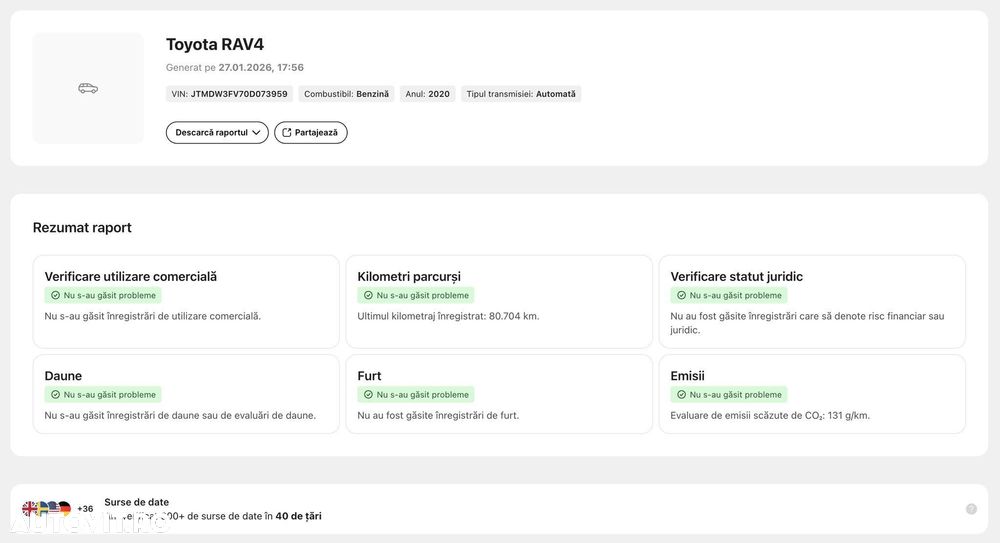Click the country flags icon group
Viewport: 1000px width, 543px height.
(47, 509)
